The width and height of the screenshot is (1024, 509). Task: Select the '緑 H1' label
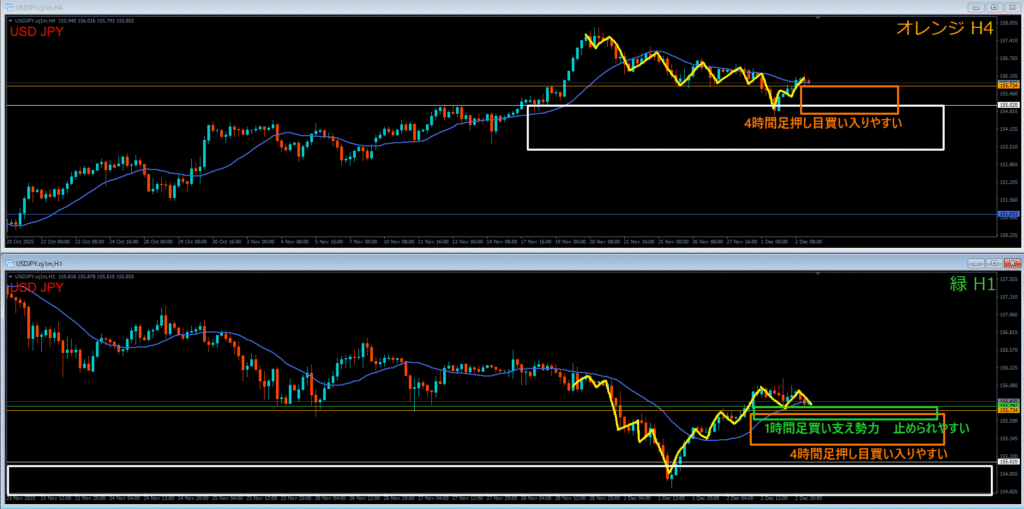point(972,284)
